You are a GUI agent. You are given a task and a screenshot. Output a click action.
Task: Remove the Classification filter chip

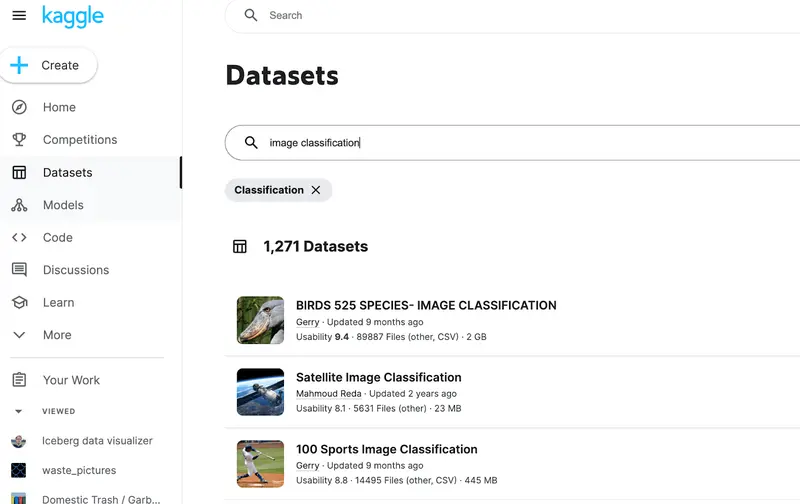(x=316, y=190)
